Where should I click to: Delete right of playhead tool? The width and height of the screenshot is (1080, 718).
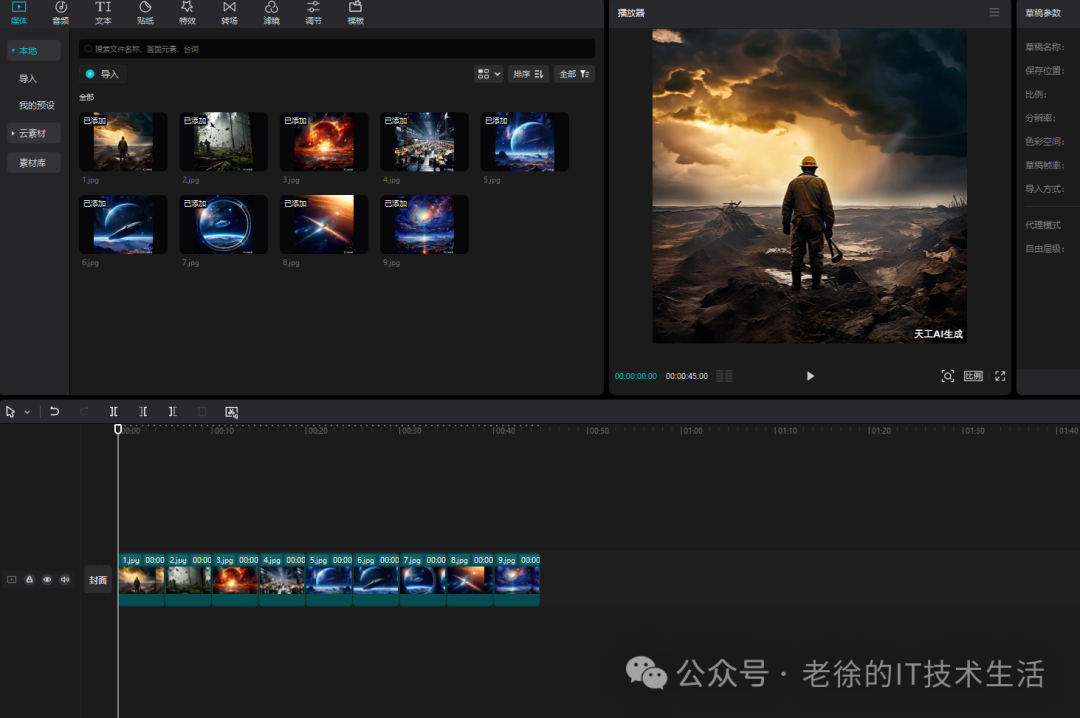click(x=173, y=411)
